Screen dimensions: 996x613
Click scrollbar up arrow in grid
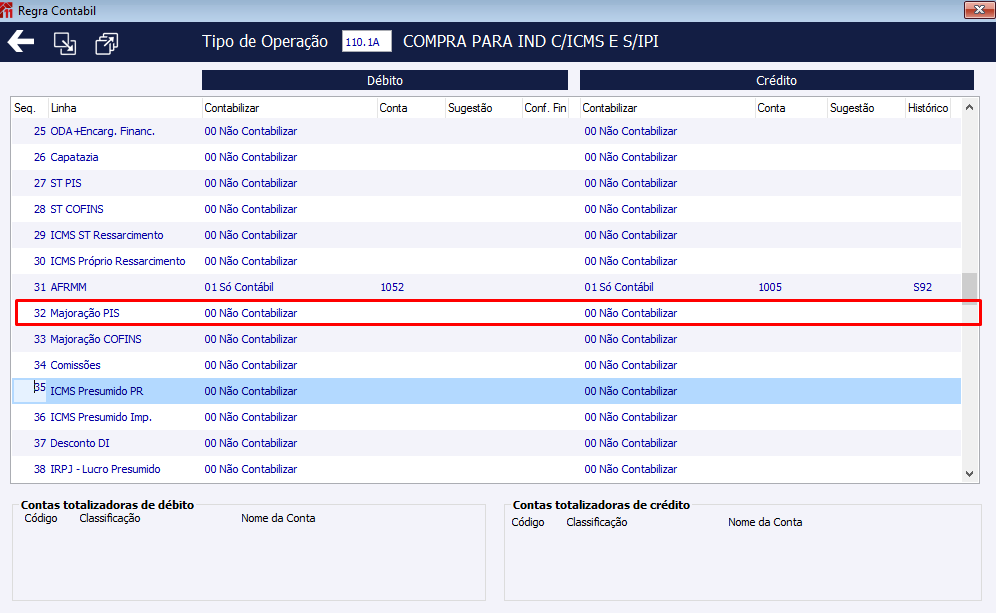point(969,107)
